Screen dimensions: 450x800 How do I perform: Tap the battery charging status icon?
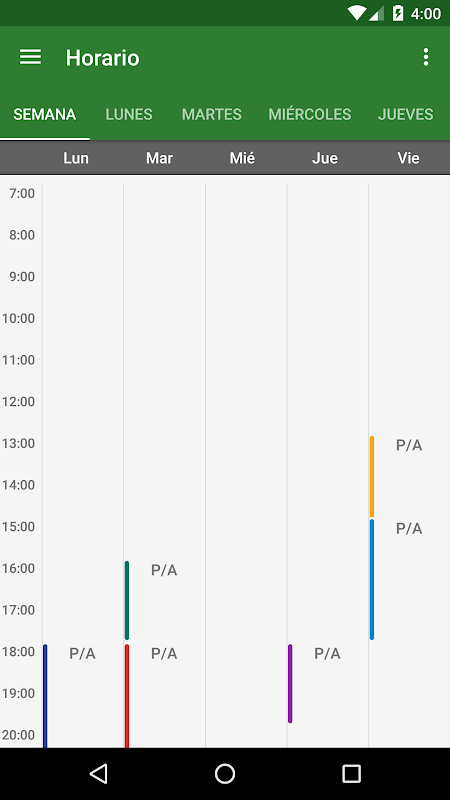click(x=398, y=13)
